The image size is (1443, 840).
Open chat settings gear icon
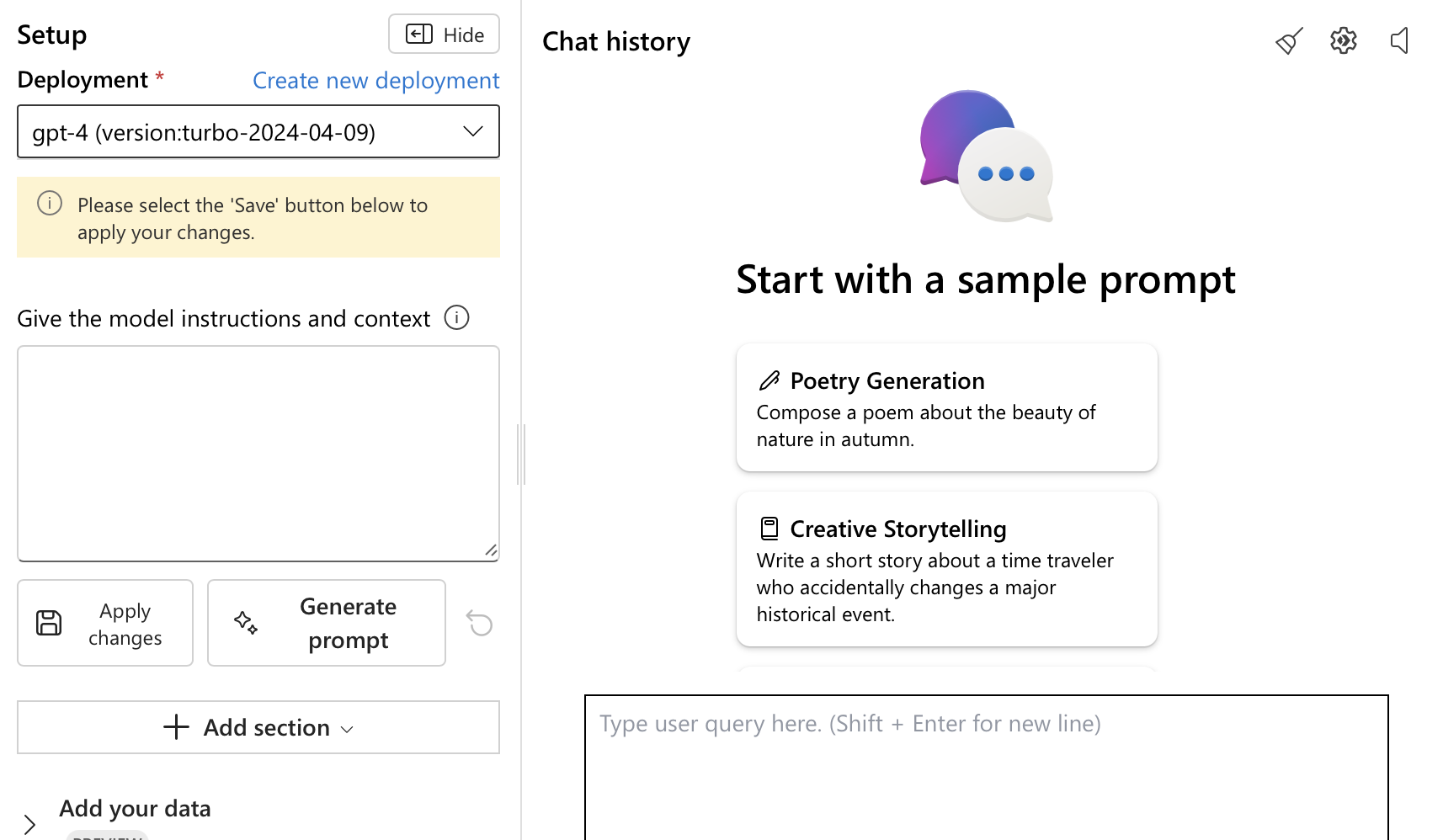[1344, 40]
